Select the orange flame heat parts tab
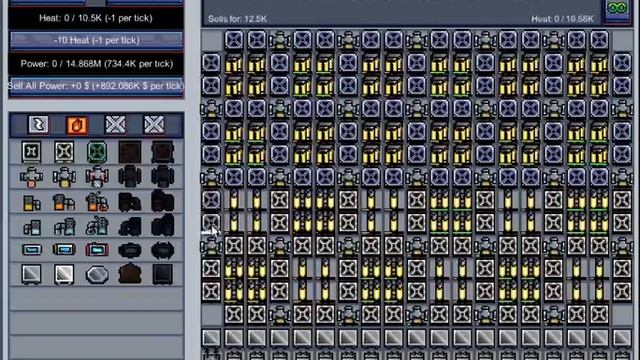Image resolution: width=640 pixels, height=360 pixels. point(77,124)
